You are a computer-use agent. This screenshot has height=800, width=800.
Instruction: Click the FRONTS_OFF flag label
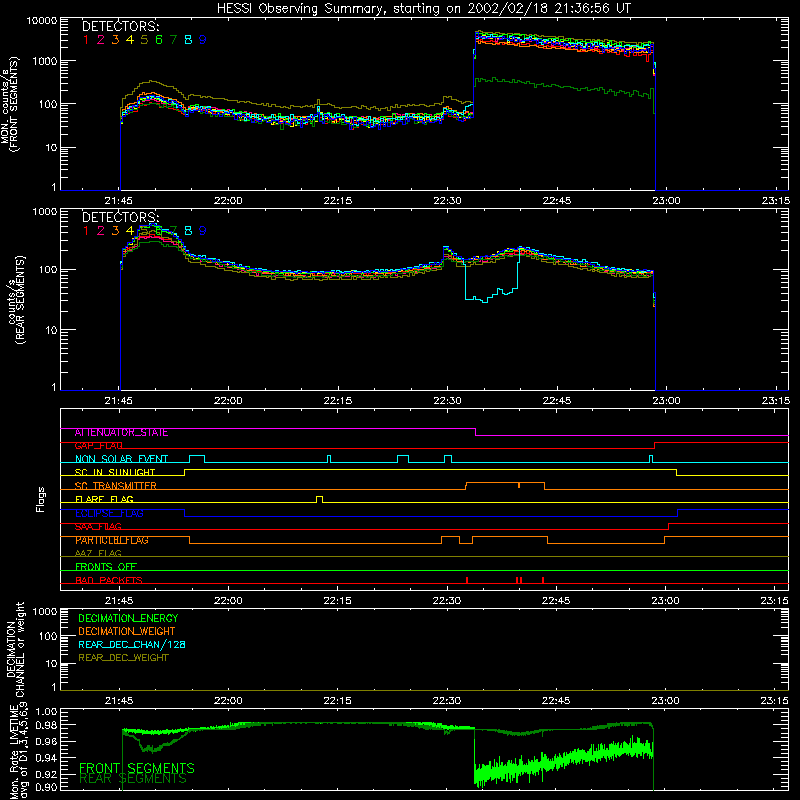106,567
